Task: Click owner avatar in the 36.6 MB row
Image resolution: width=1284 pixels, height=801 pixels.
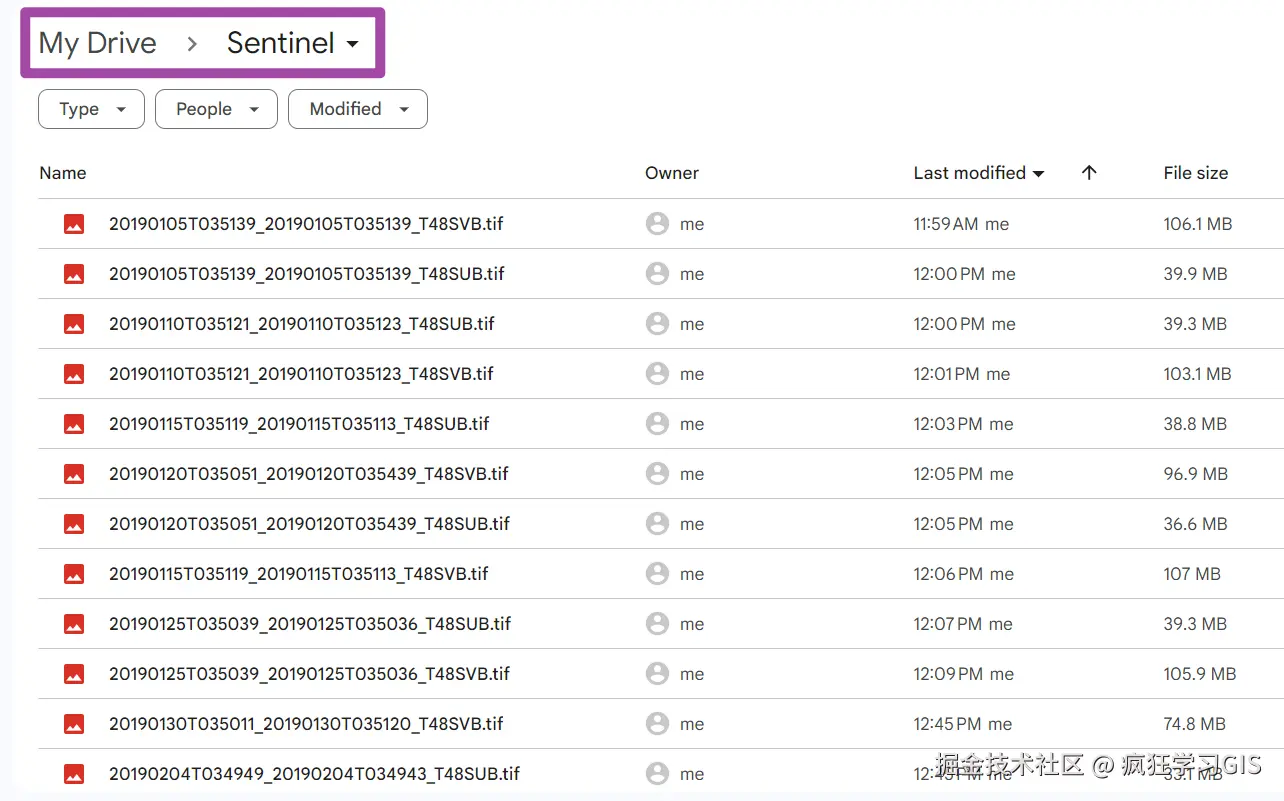Action: click(x=657, y=524)
